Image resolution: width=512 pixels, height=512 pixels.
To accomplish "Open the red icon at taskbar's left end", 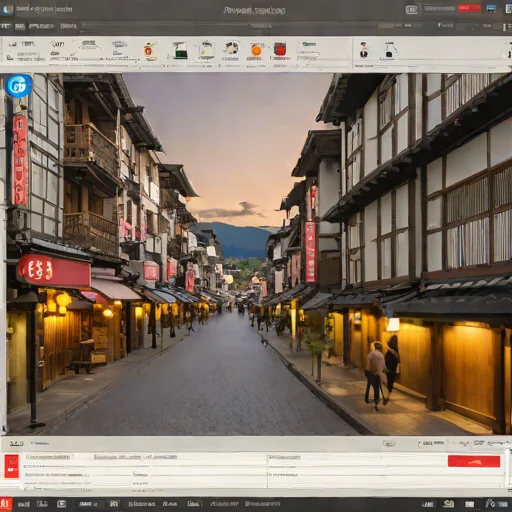I will coord(6,504).
